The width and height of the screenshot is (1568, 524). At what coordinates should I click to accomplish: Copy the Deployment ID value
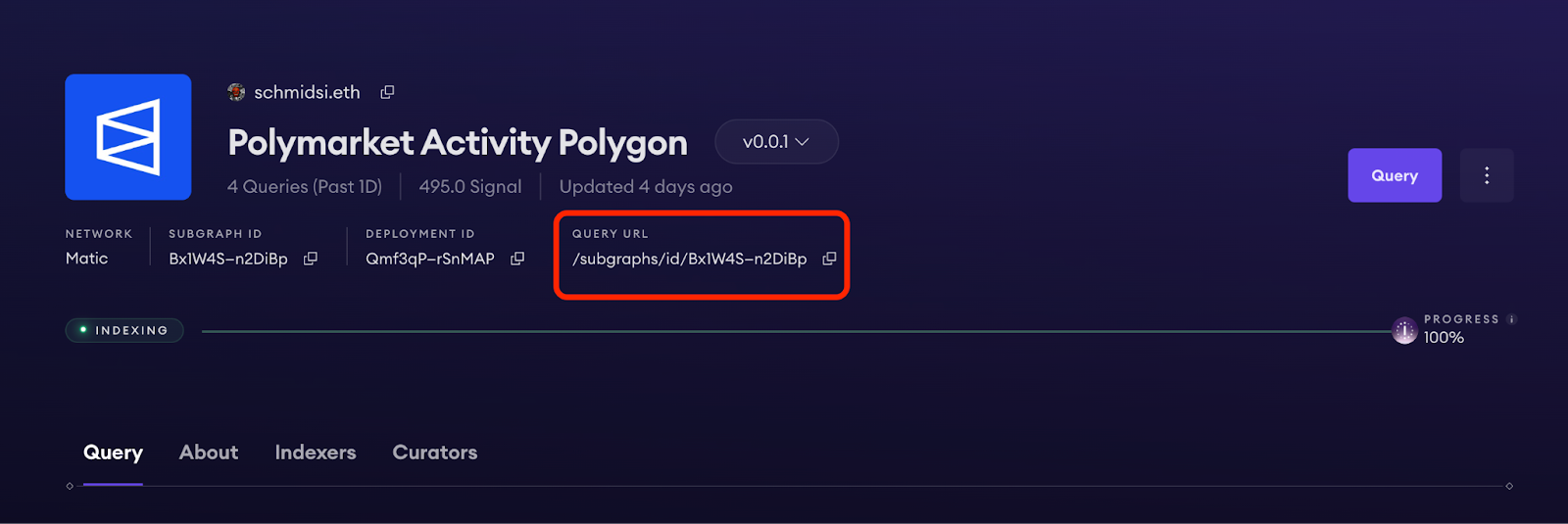[x=517, y=259]
